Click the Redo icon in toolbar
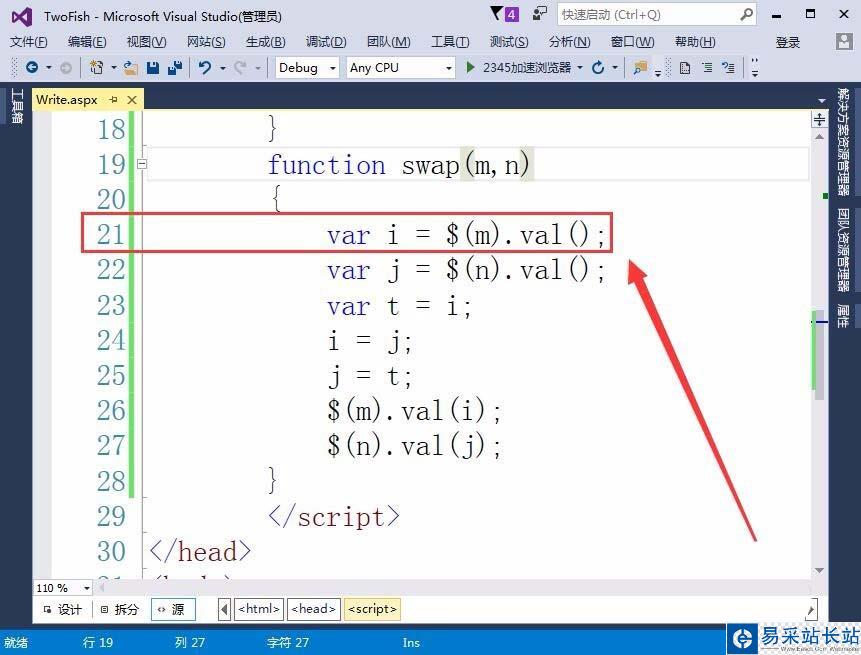The height and width of the screenshot is (655, 861). point(240,68)
